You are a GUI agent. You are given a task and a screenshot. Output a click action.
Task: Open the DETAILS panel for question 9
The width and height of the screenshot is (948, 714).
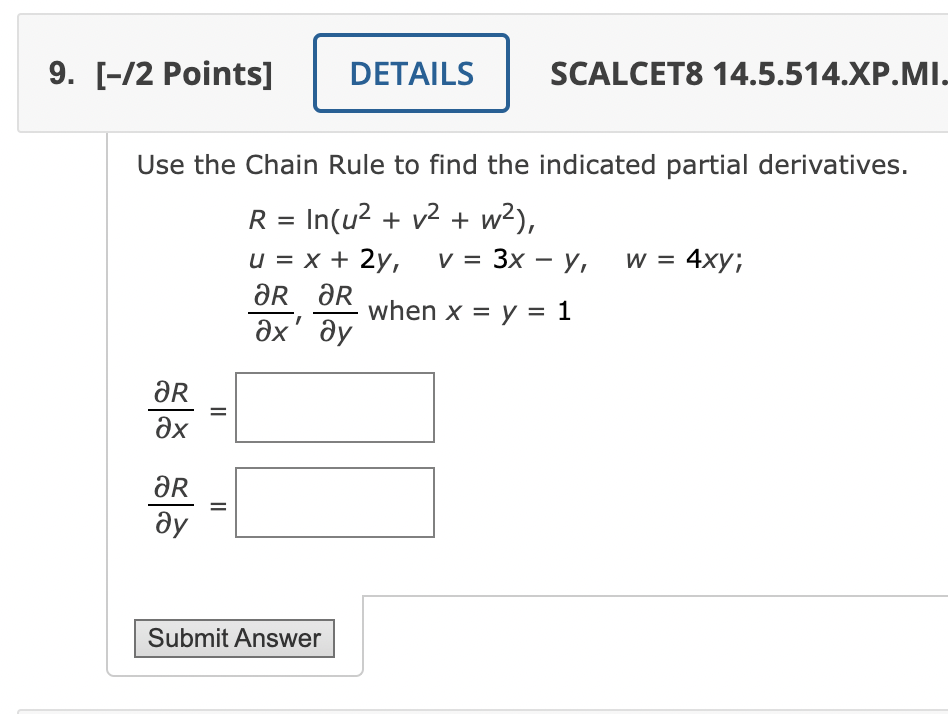pyautogui.click(x=411, y=72)
